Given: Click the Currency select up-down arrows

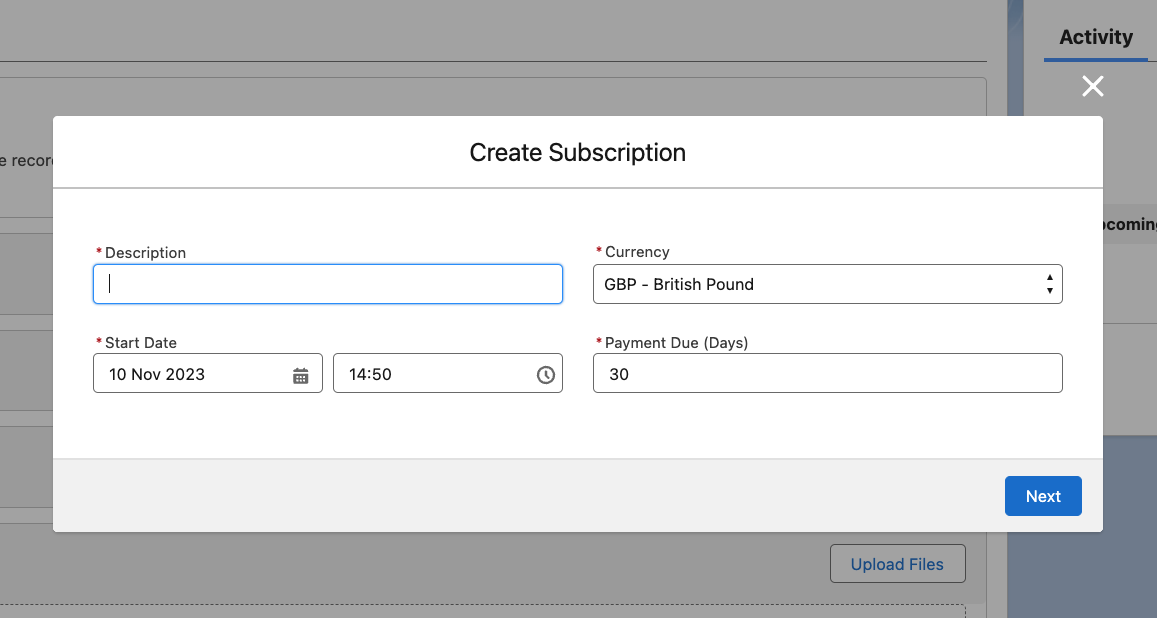Looking at the screenshot, I should [1049, 284].
